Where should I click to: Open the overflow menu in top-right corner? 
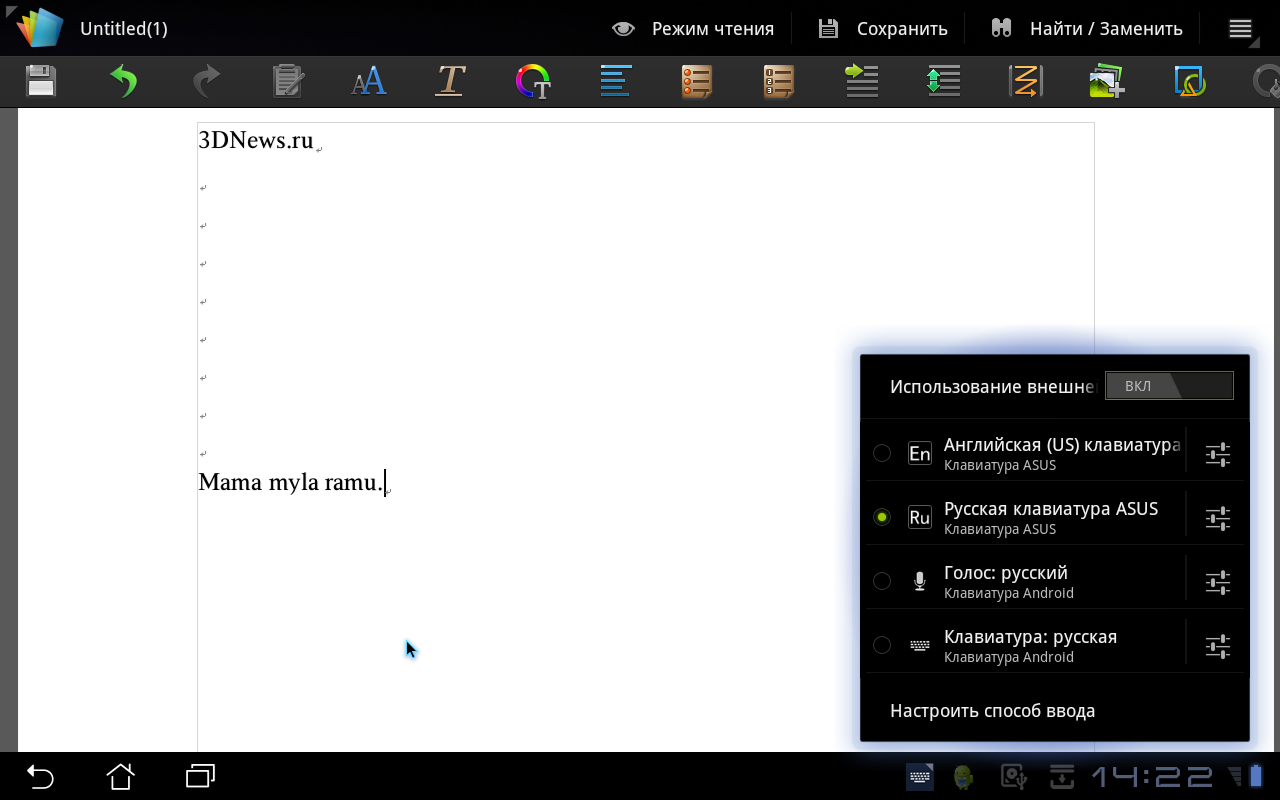(x=1240, y=29)
